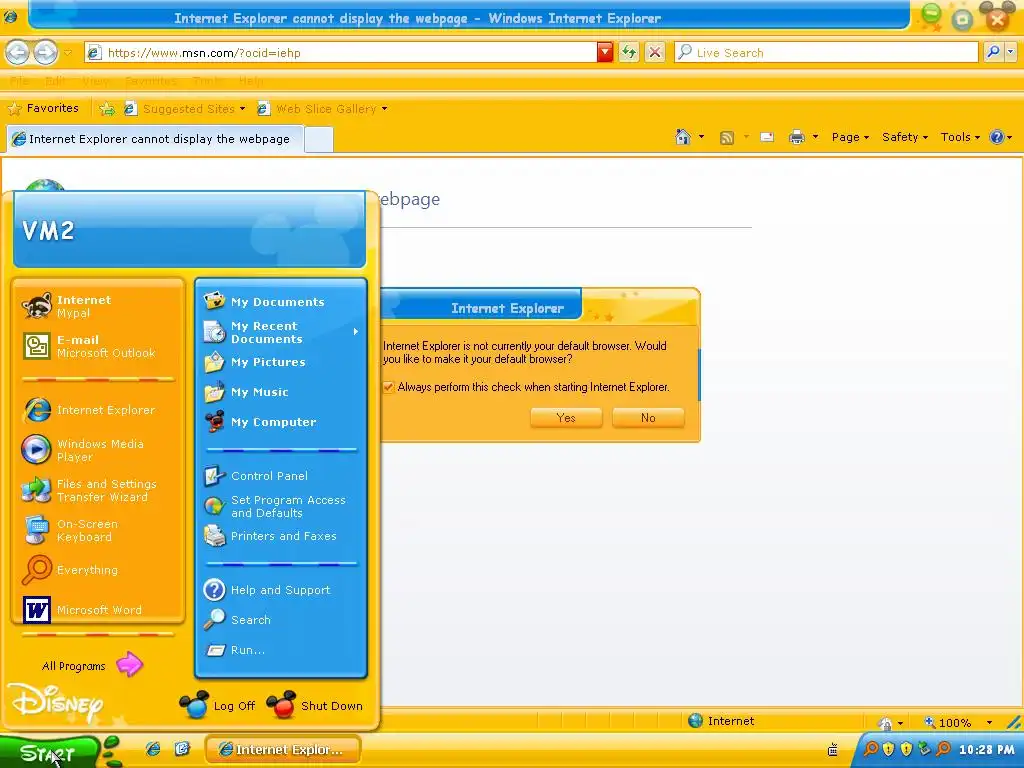Expand Web Slice Gallery dropdown
Screen dimensions: 1024x768
(384, 109)
